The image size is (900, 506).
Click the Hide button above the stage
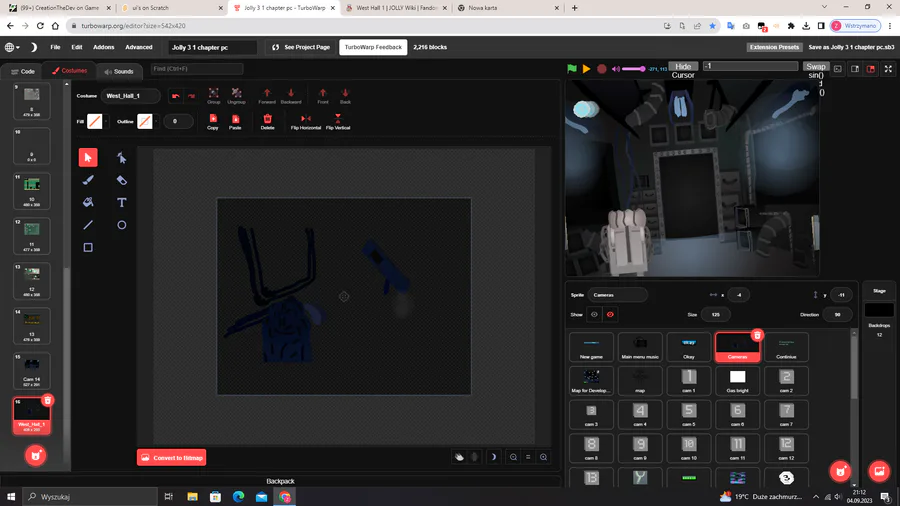683,67
